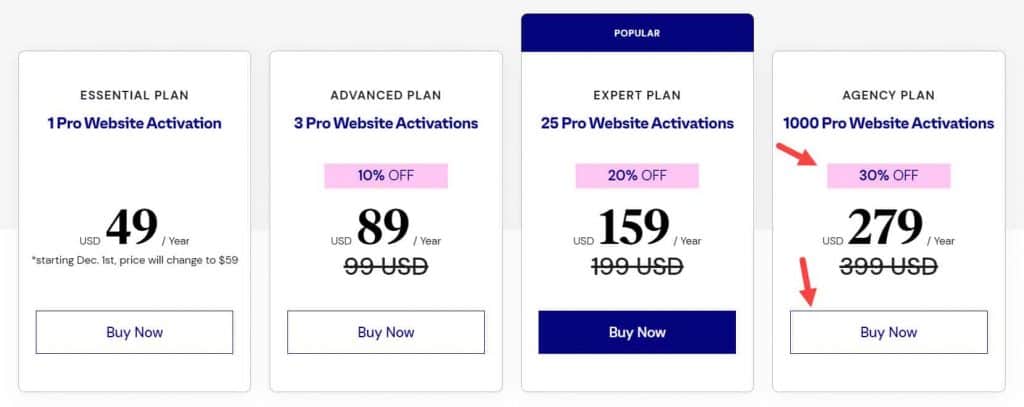Click the strikethrough 99 USD price
Screen dimensions: 1024x407
[385, 267]
